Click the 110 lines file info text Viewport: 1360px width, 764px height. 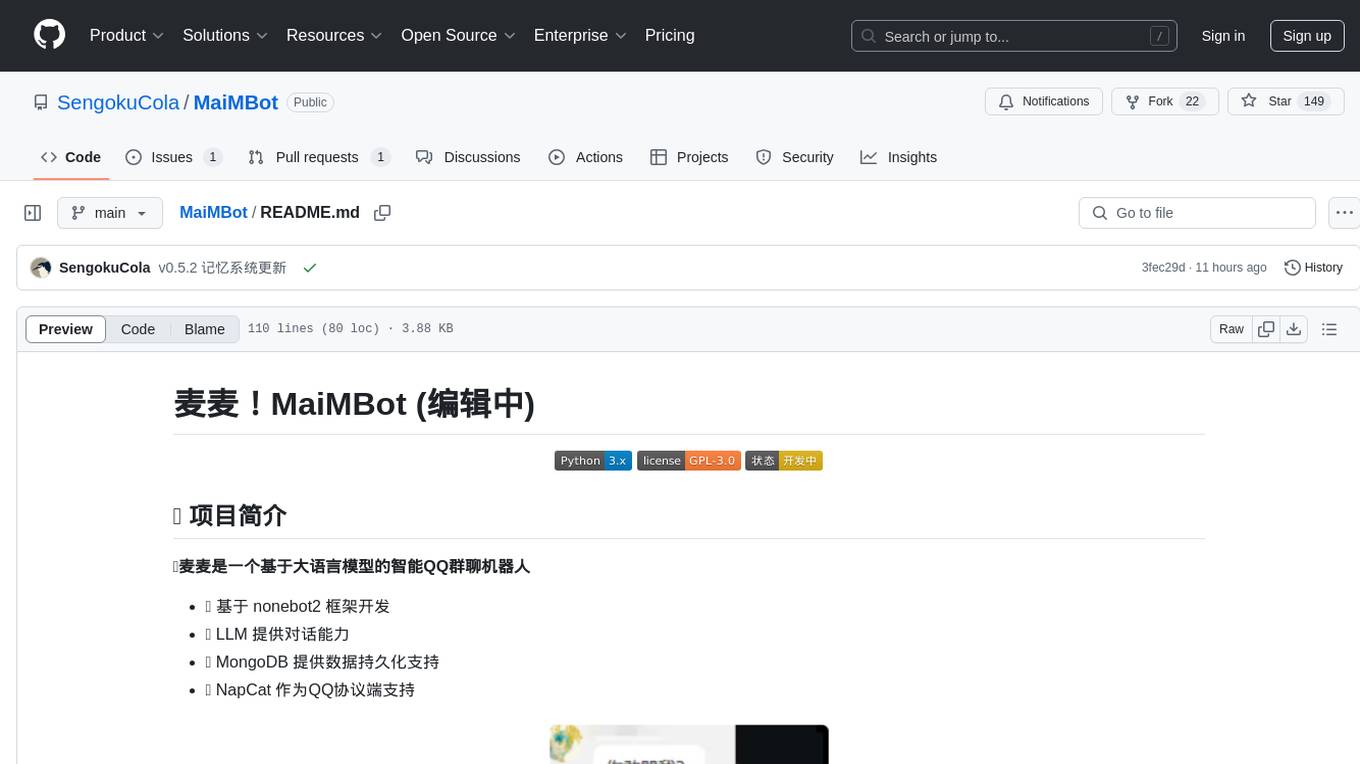click(350, 329)
